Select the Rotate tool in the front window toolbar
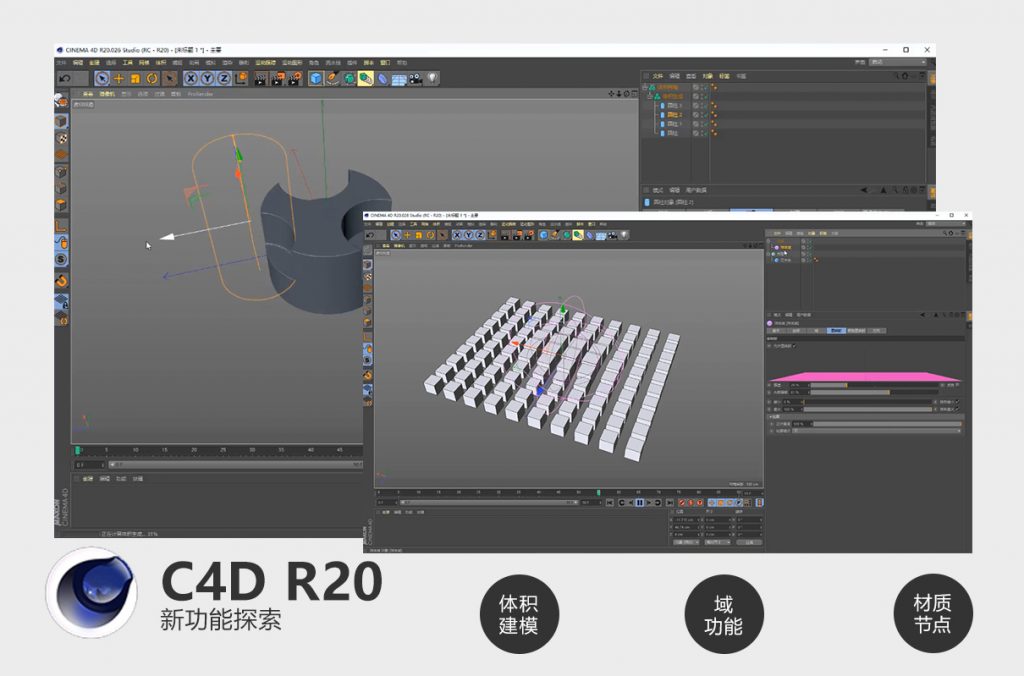Screen dimensions: 1024x676 (x=430, y=235)
